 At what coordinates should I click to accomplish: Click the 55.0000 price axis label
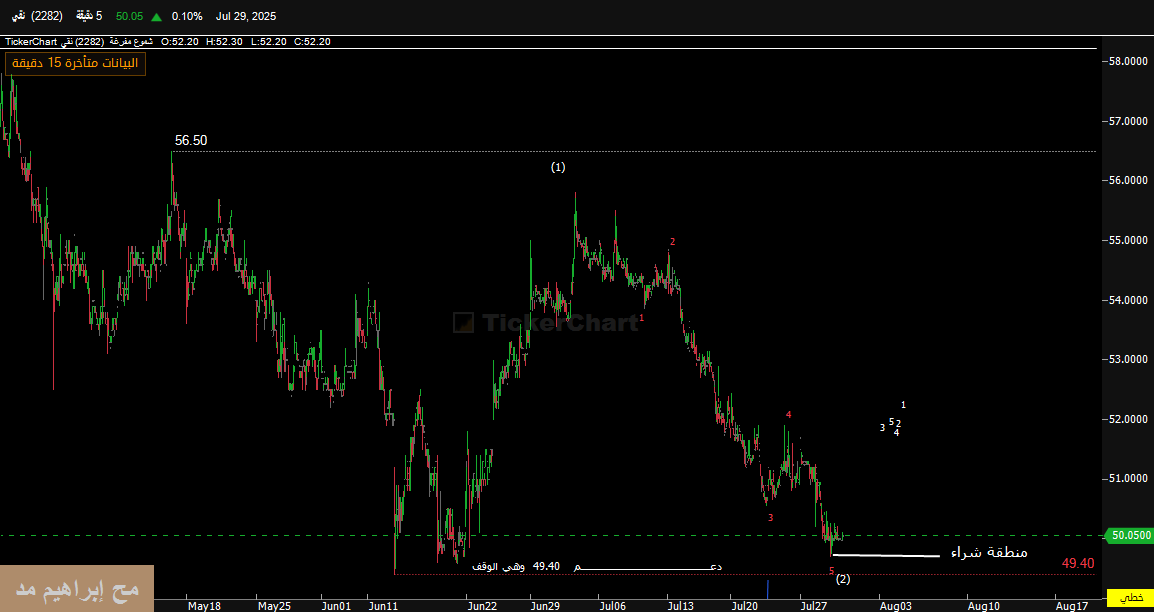pyautogui.click(x=1127, y=241)
